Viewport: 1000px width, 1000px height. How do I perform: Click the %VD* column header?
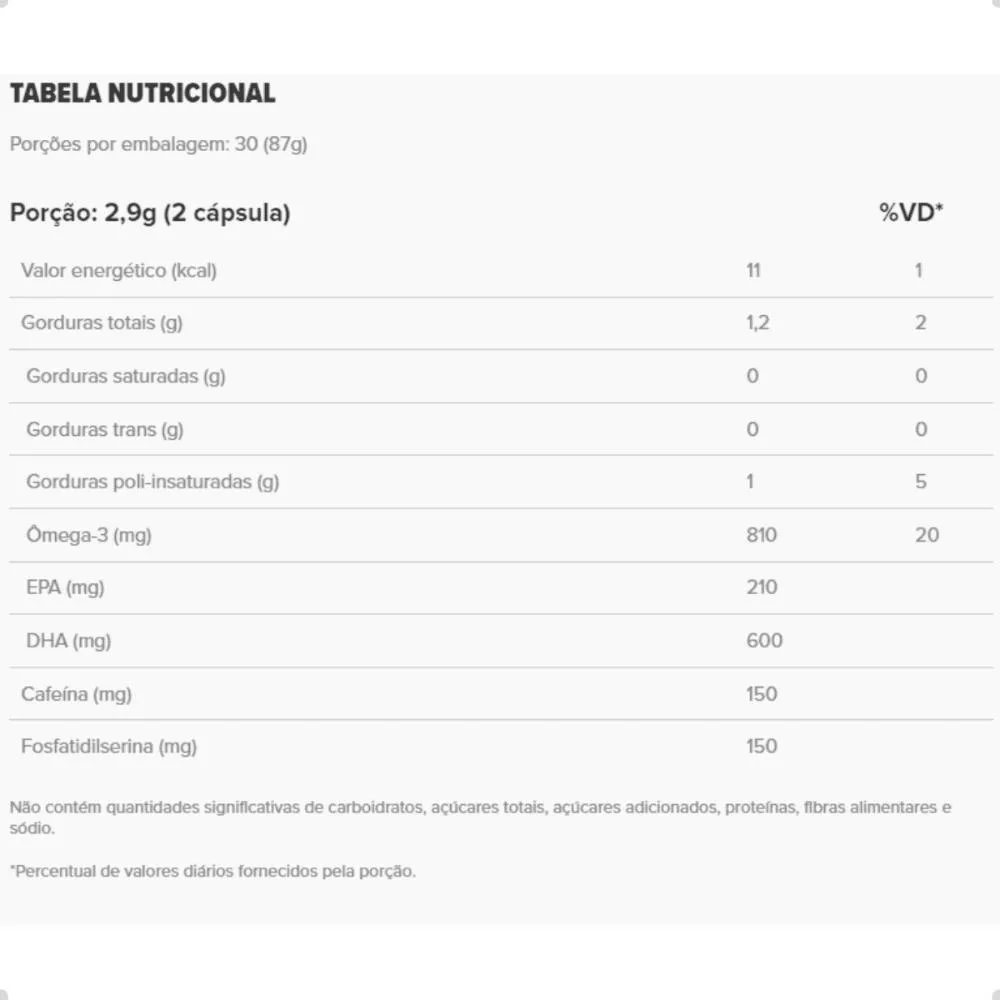pos(911,212)
